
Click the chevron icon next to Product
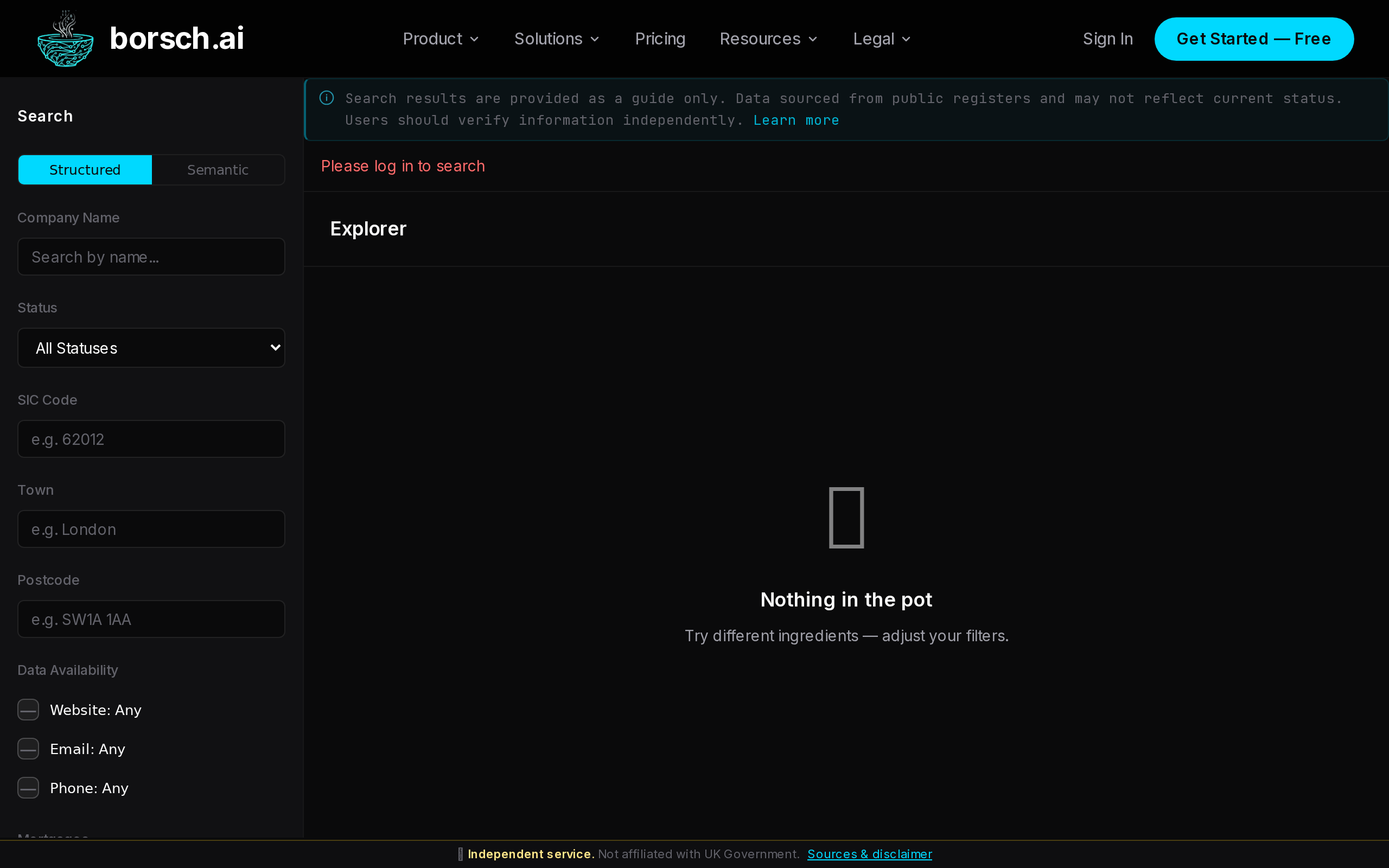(474, 39)
